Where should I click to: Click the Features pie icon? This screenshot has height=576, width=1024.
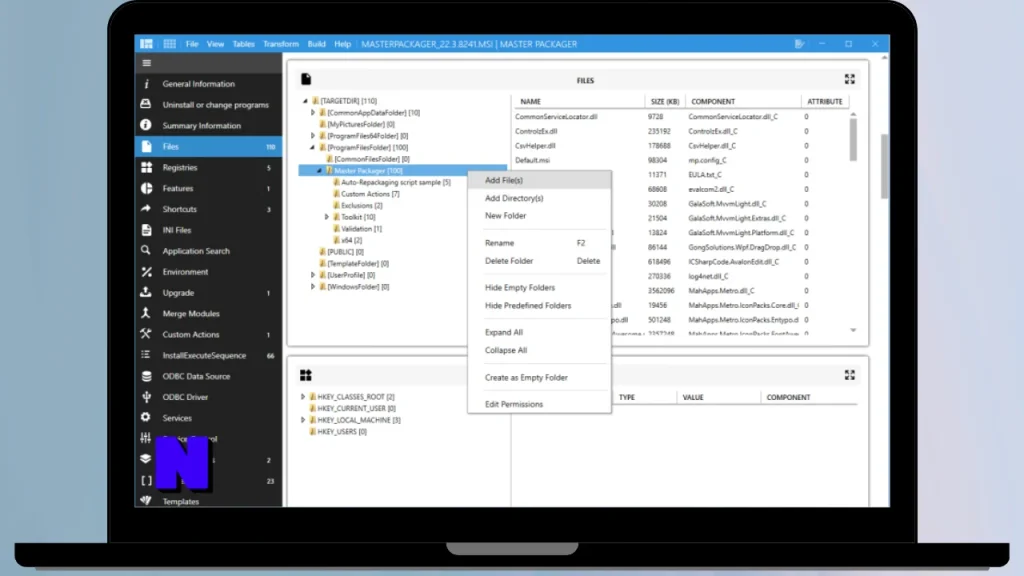[x=146, y=188]
